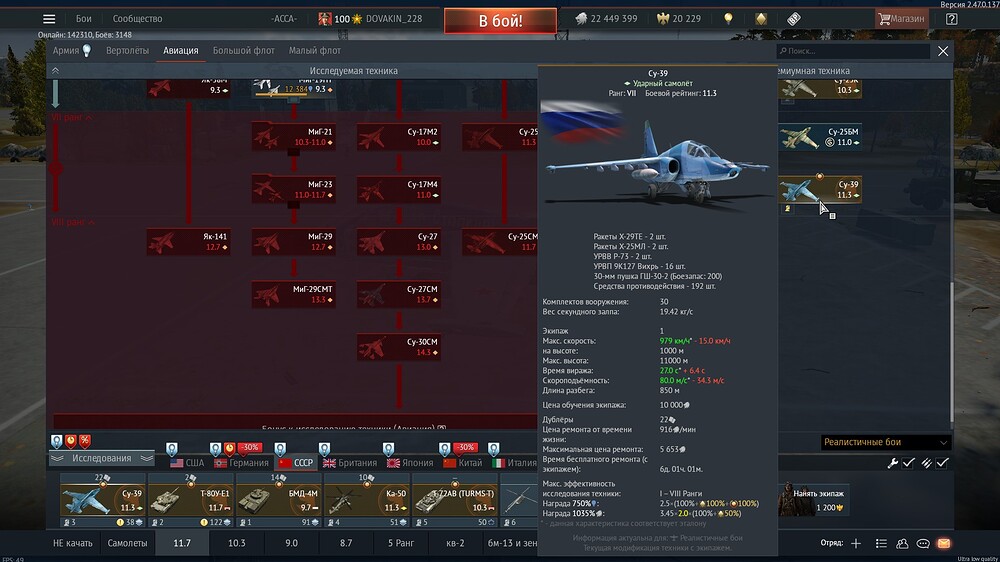This screenshot has height=562, width=1000.
Task: Select the Самолеты preset button
Action: coord(127,544)
